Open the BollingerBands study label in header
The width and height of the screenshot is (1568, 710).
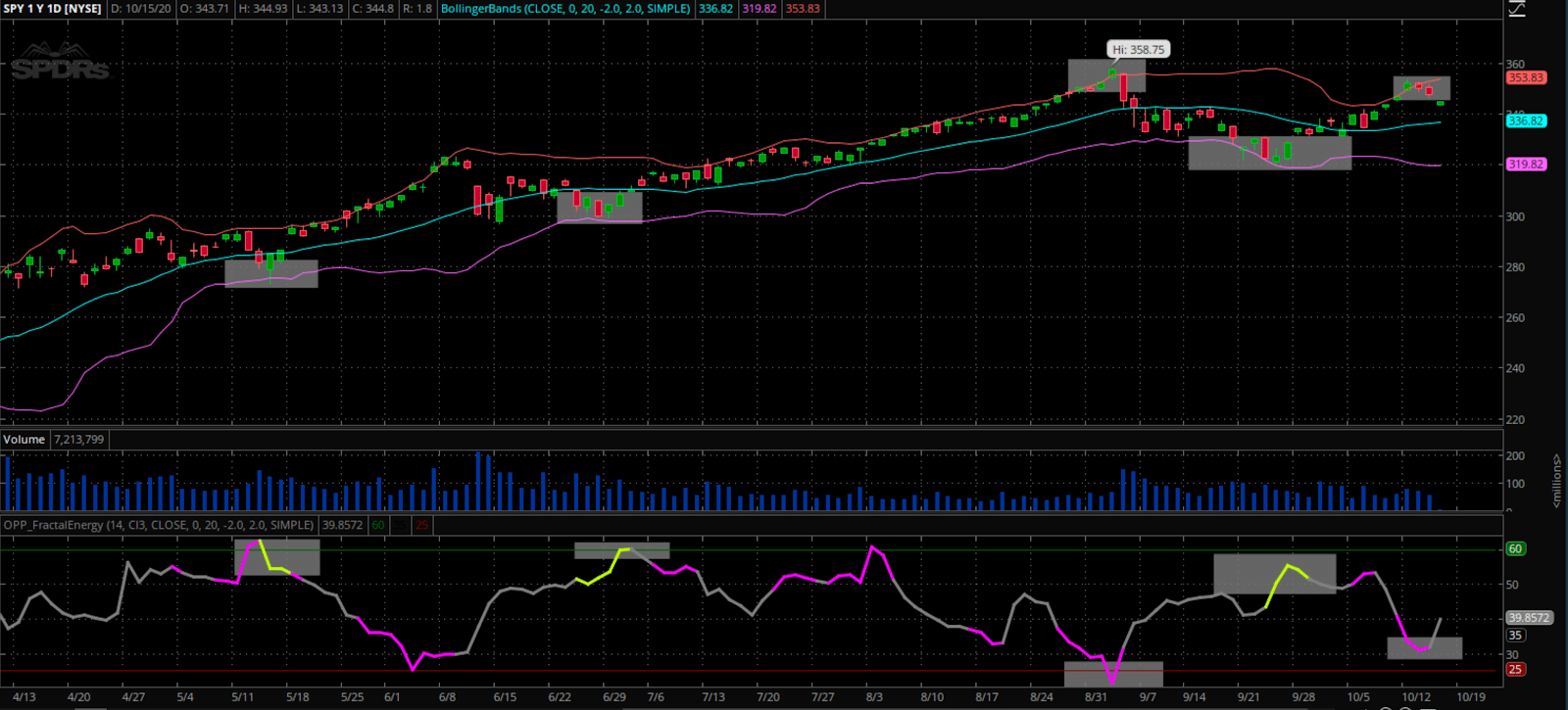pyautogui.click(x=565, y=8)
